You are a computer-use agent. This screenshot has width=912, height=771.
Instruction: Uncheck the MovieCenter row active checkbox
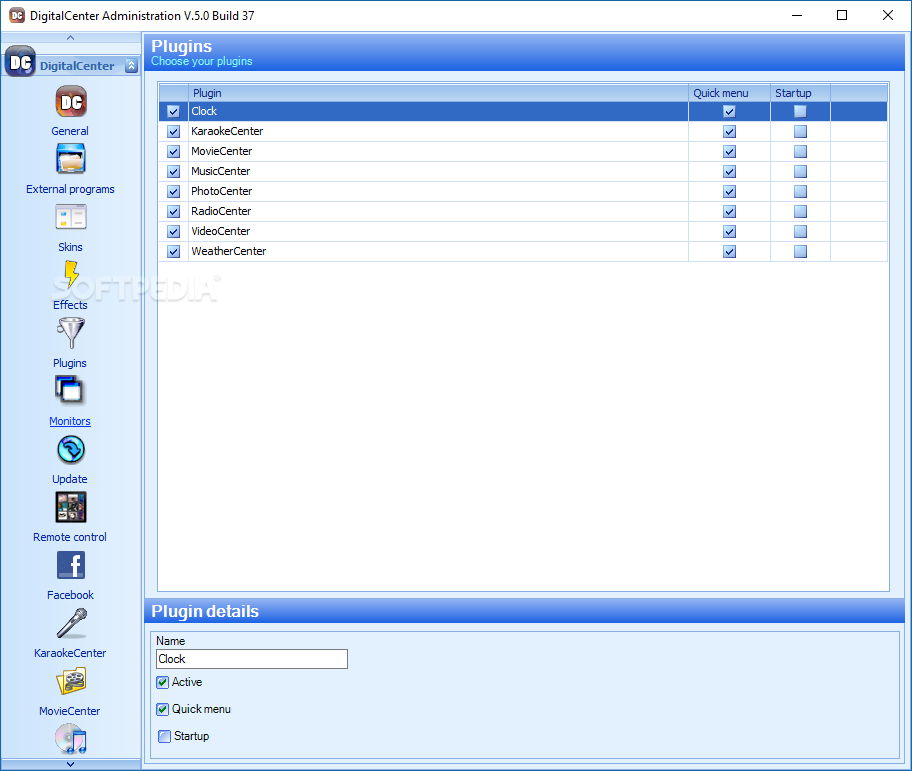click(173, 152)
